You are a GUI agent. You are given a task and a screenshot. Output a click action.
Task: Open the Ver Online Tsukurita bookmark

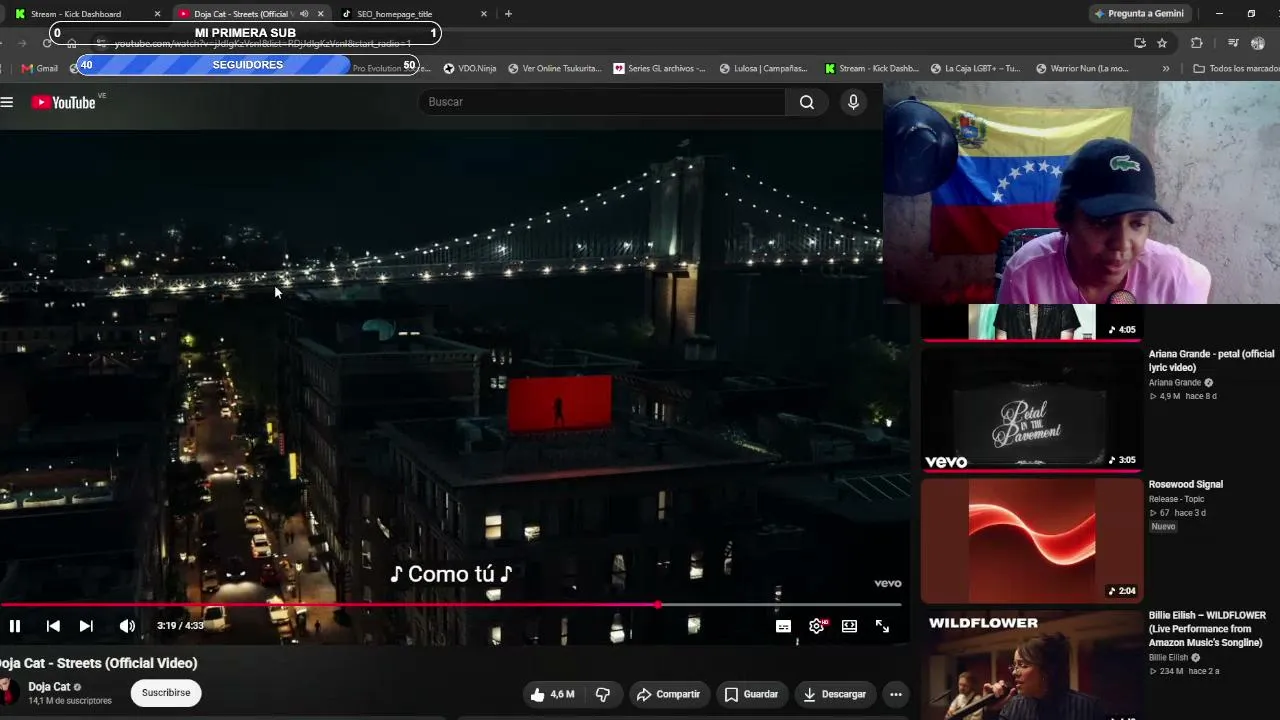tap(555, 69)
